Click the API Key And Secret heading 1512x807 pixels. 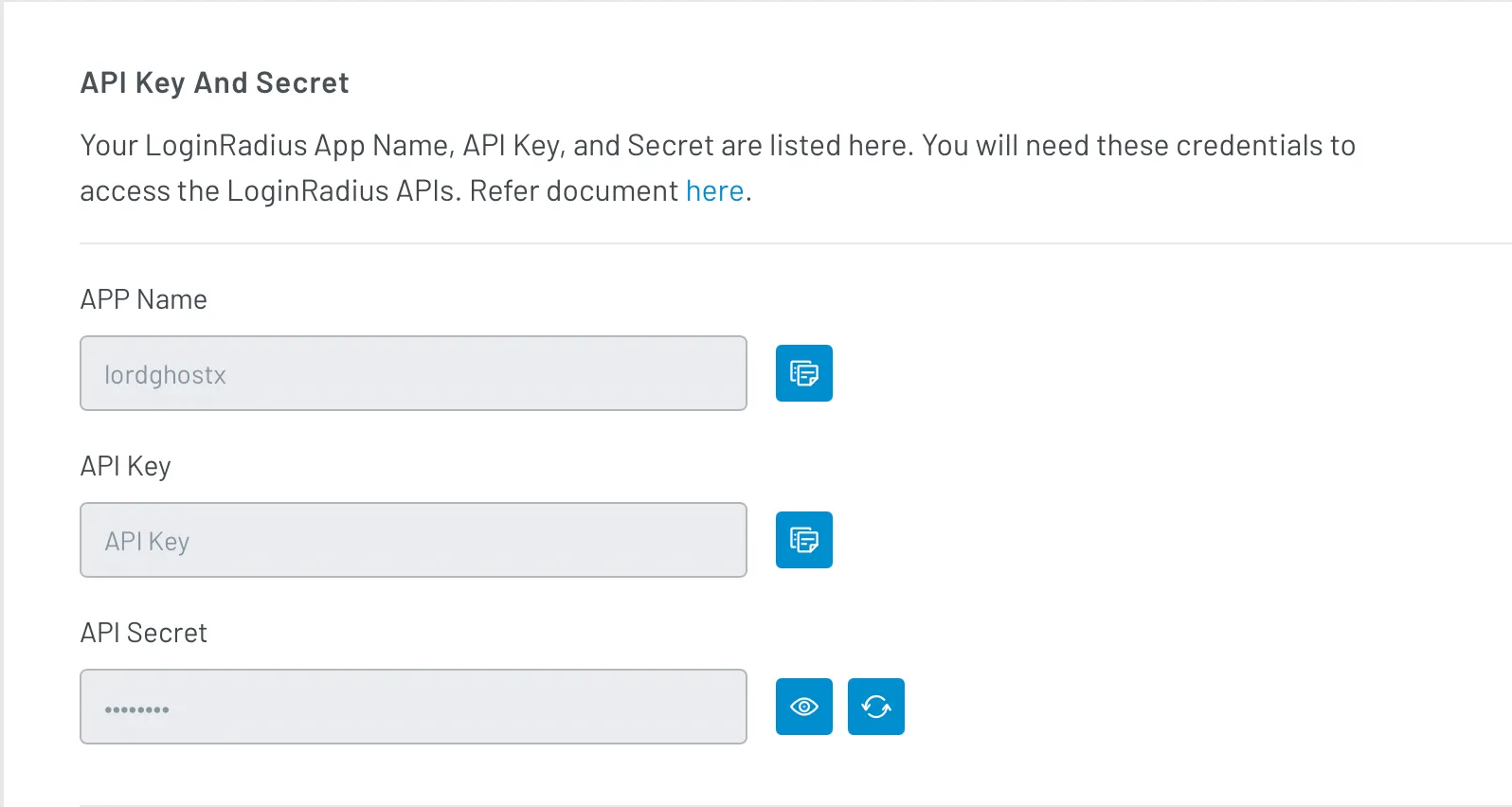(x=213, y=82)
